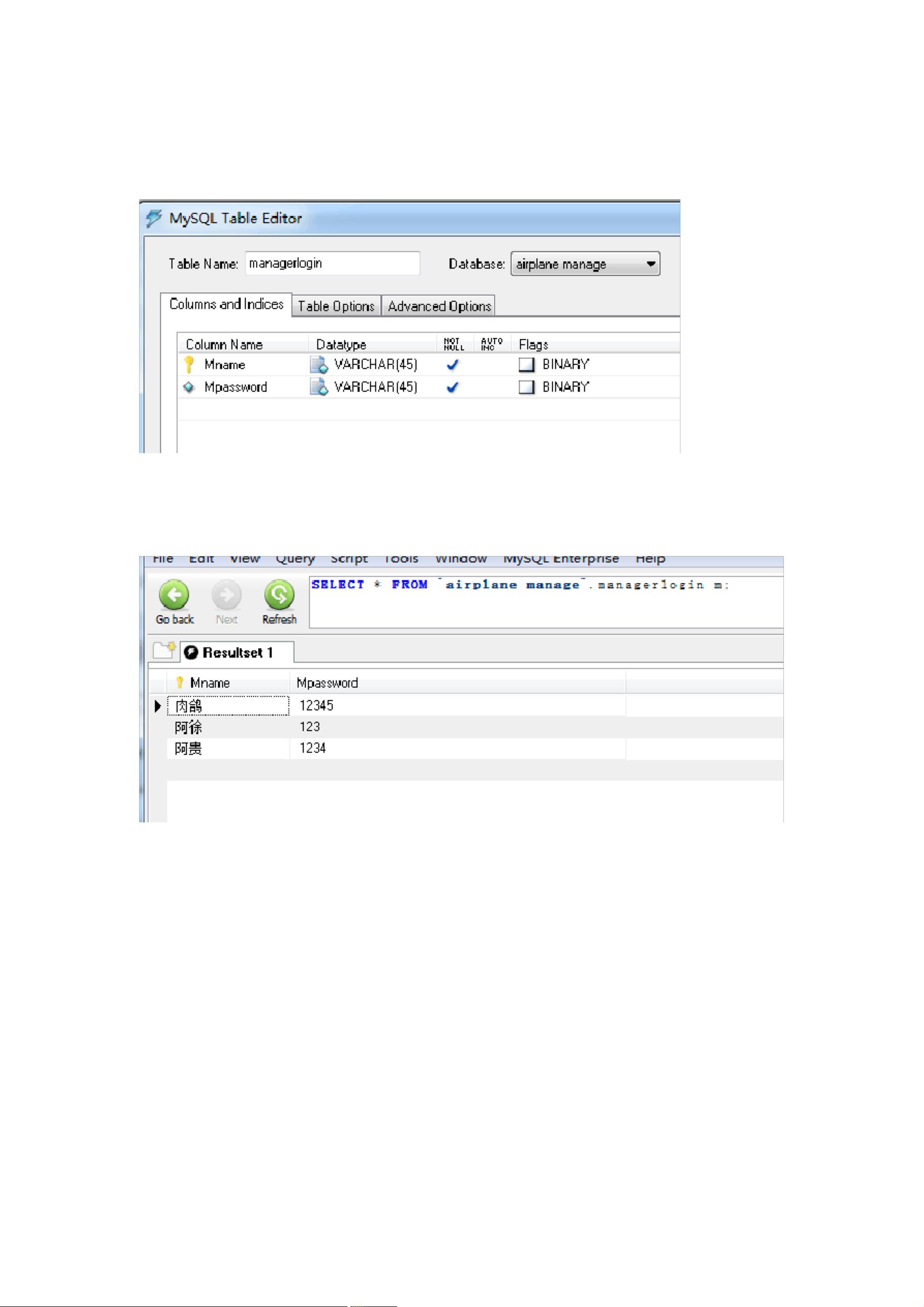Select the 阿徐 name cell
Screen dimensions: 924x1307
228,728
